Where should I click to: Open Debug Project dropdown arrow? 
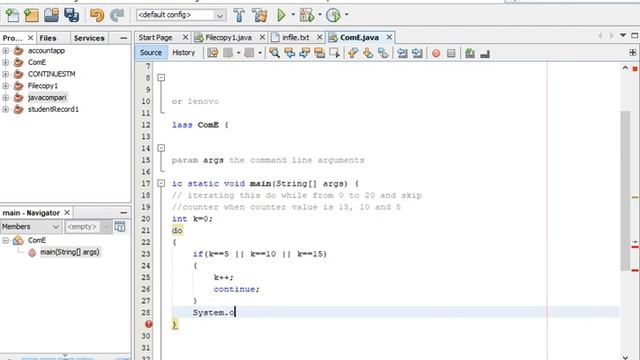pos(320,15)
